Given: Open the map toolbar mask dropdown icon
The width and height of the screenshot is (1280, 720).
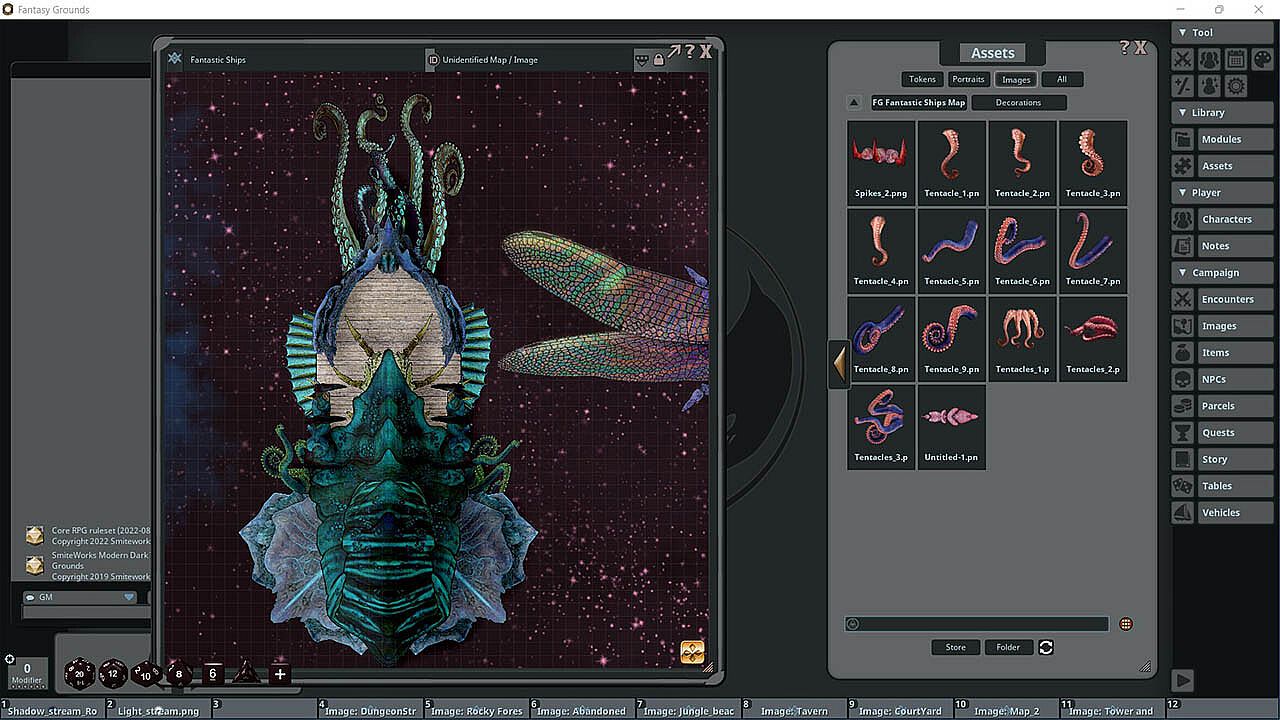Looking at the screenshot, I should tap(641, 60).
